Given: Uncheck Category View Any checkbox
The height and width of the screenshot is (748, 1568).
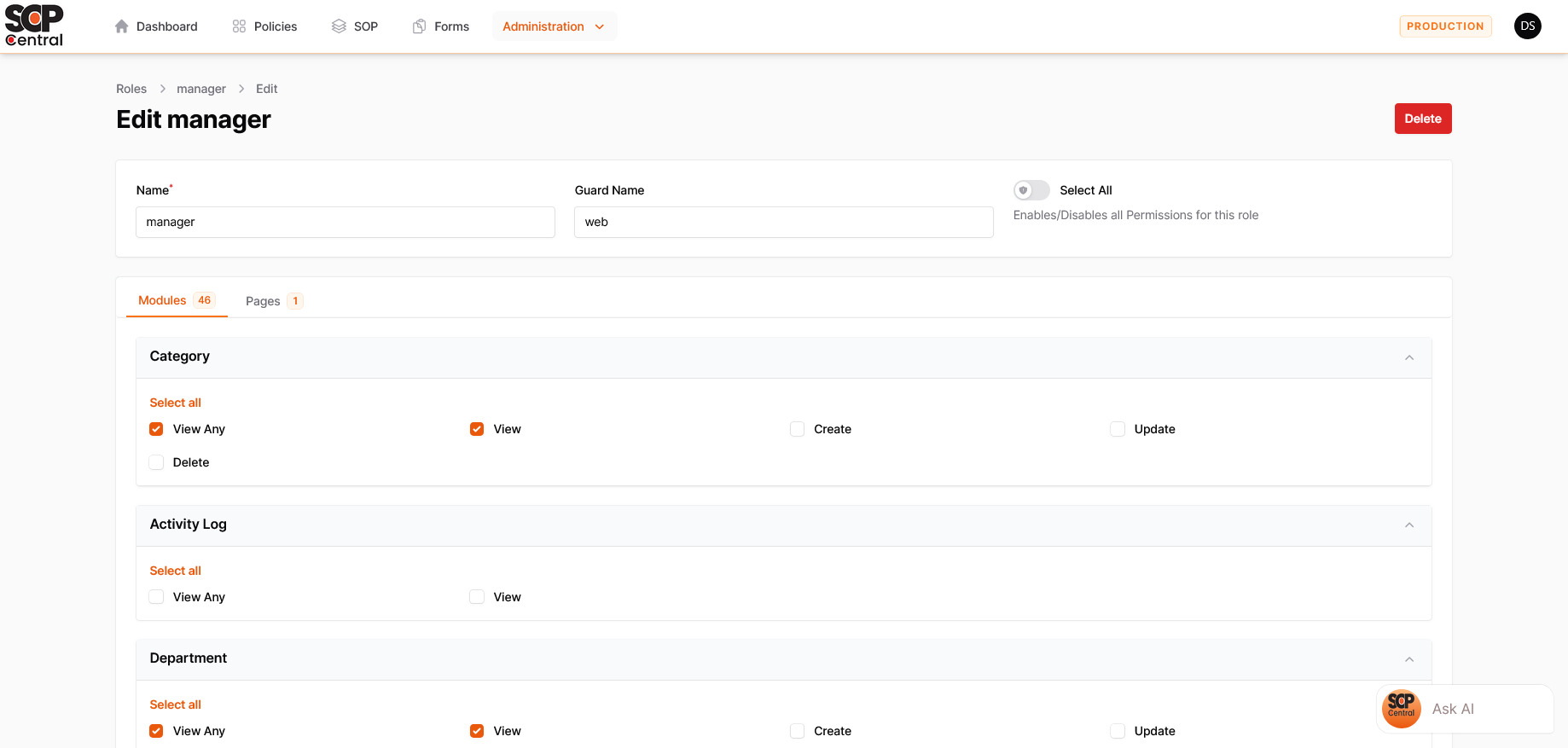Looking at the screenshot, I should (156, 429).
